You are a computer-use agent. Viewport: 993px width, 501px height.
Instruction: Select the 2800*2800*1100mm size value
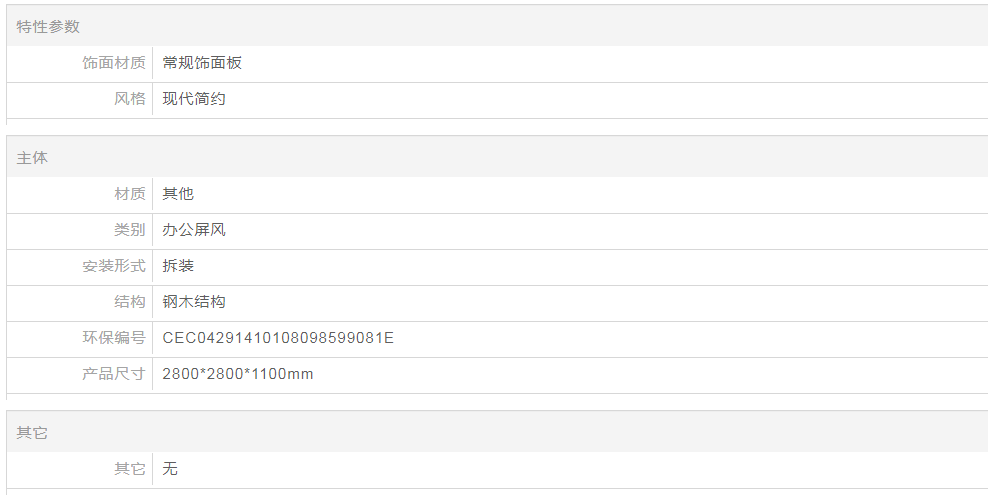click(237, 374)
